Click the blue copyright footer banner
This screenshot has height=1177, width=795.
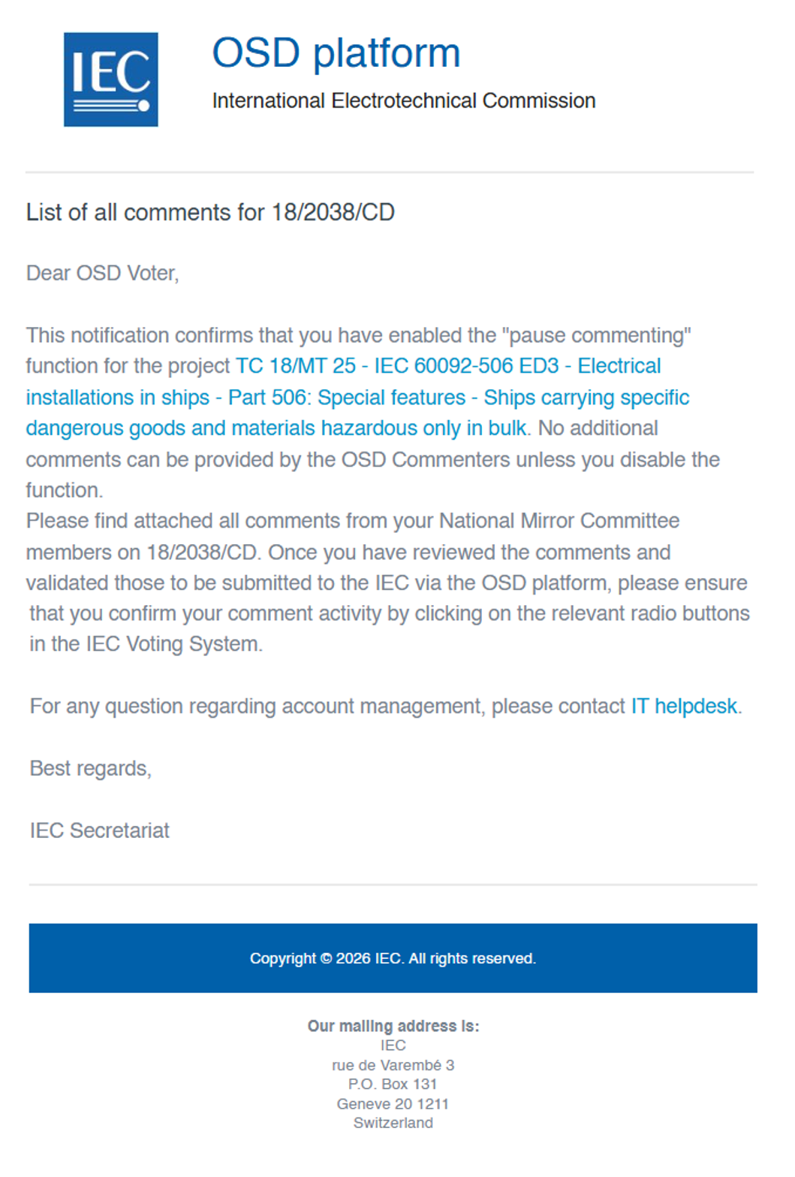pos(393,959)
